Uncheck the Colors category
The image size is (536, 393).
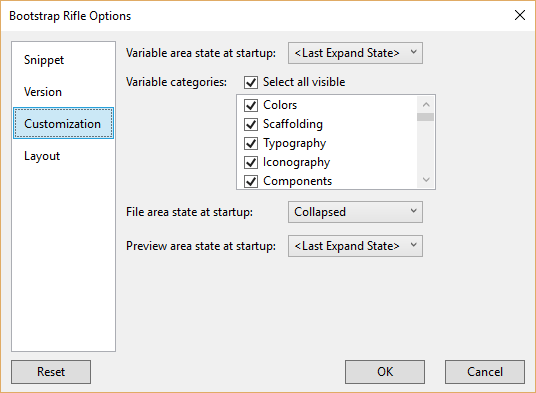pos(251,105)
